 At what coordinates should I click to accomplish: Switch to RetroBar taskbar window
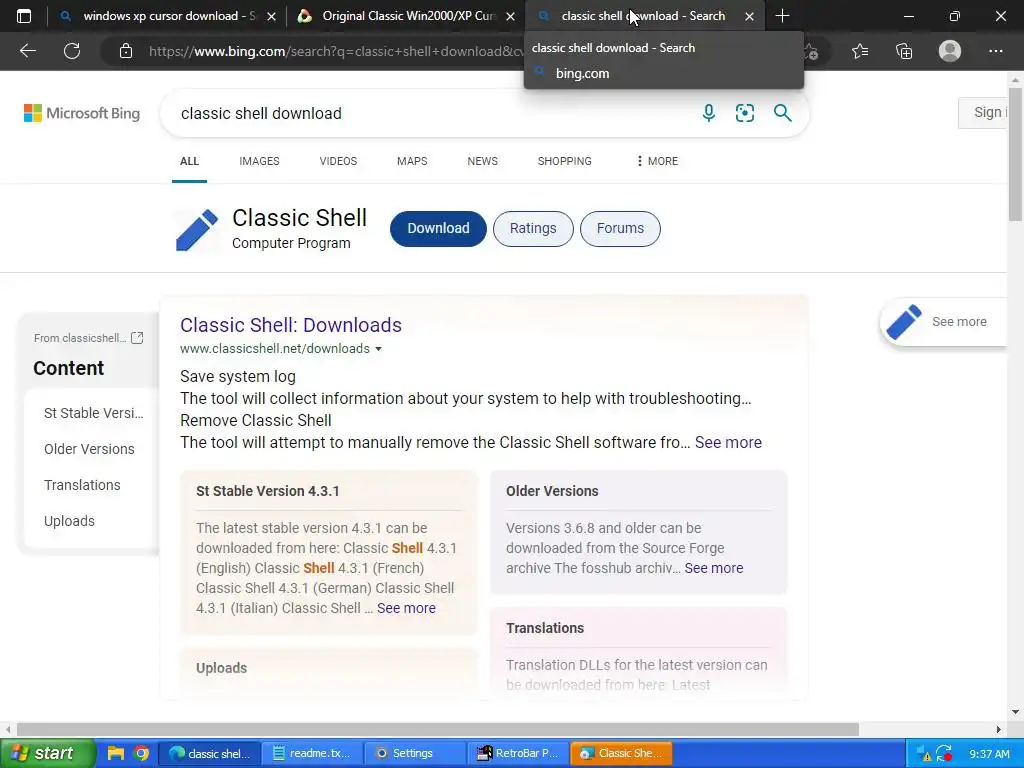(x=518, y=754)
